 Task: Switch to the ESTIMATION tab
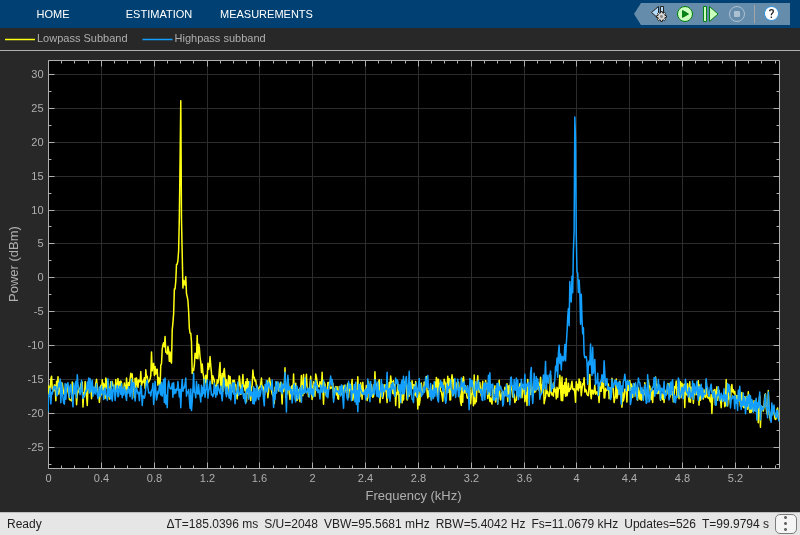[x=159, y=14]
